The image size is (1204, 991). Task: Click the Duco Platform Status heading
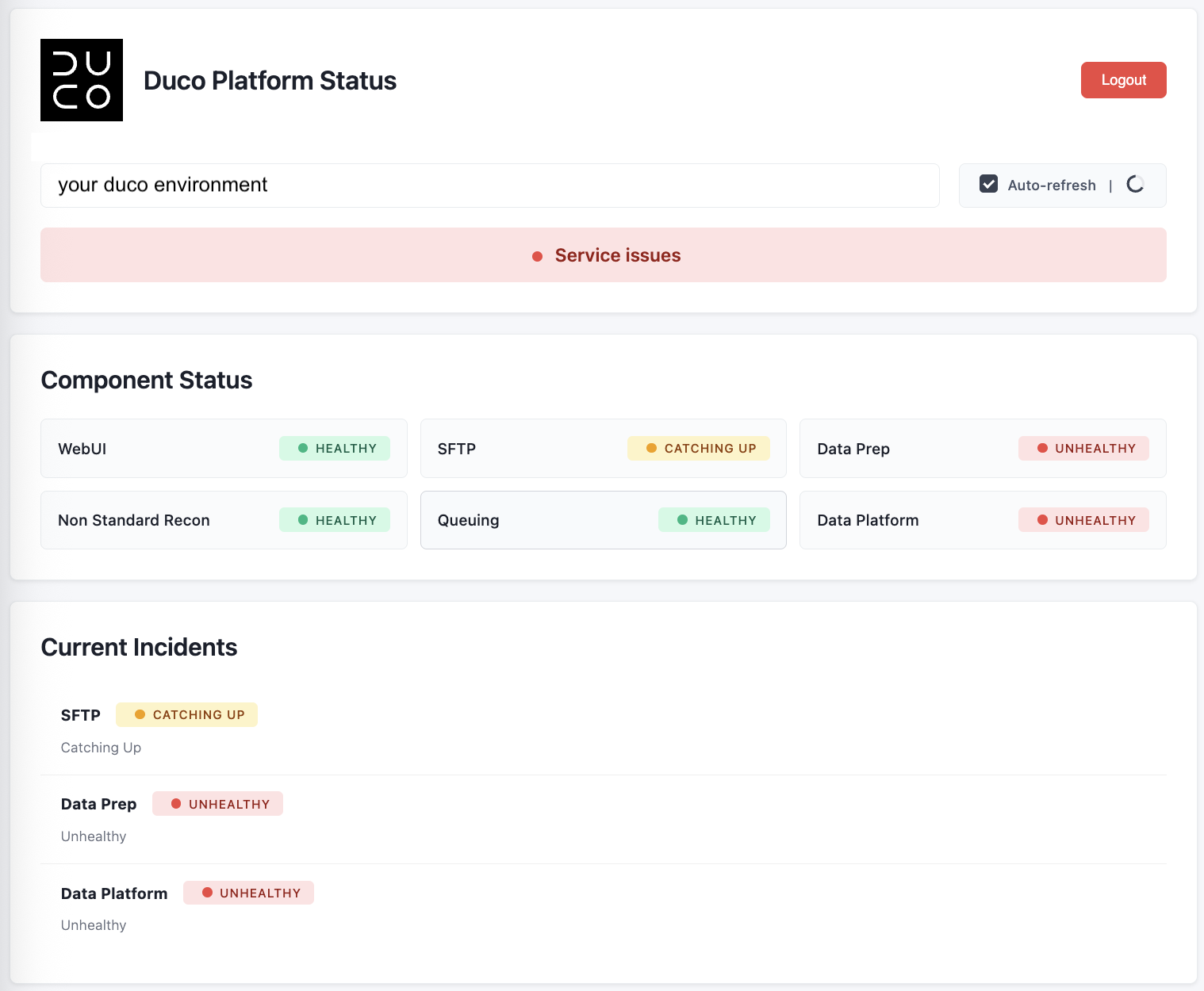[270, 81]
